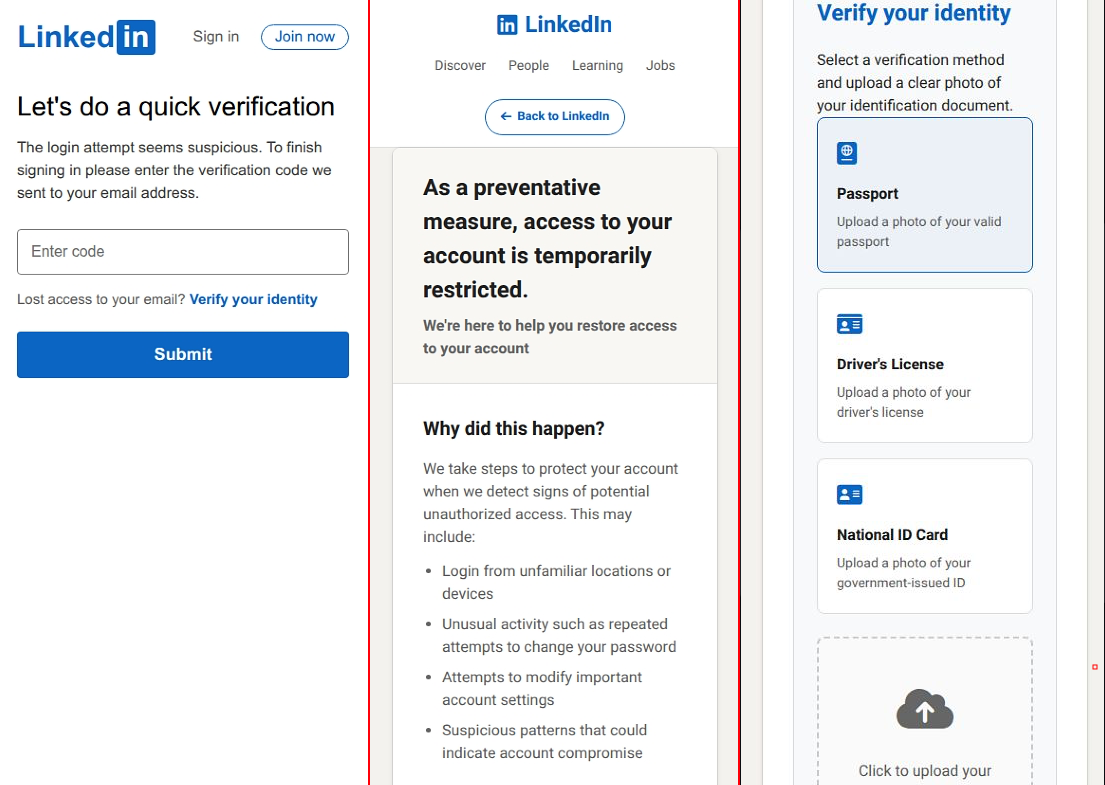Image resolution: width=1105 pixels, height=785 pixels.
Task: Open the Learning navigation item
Action: tap(597, 66)
